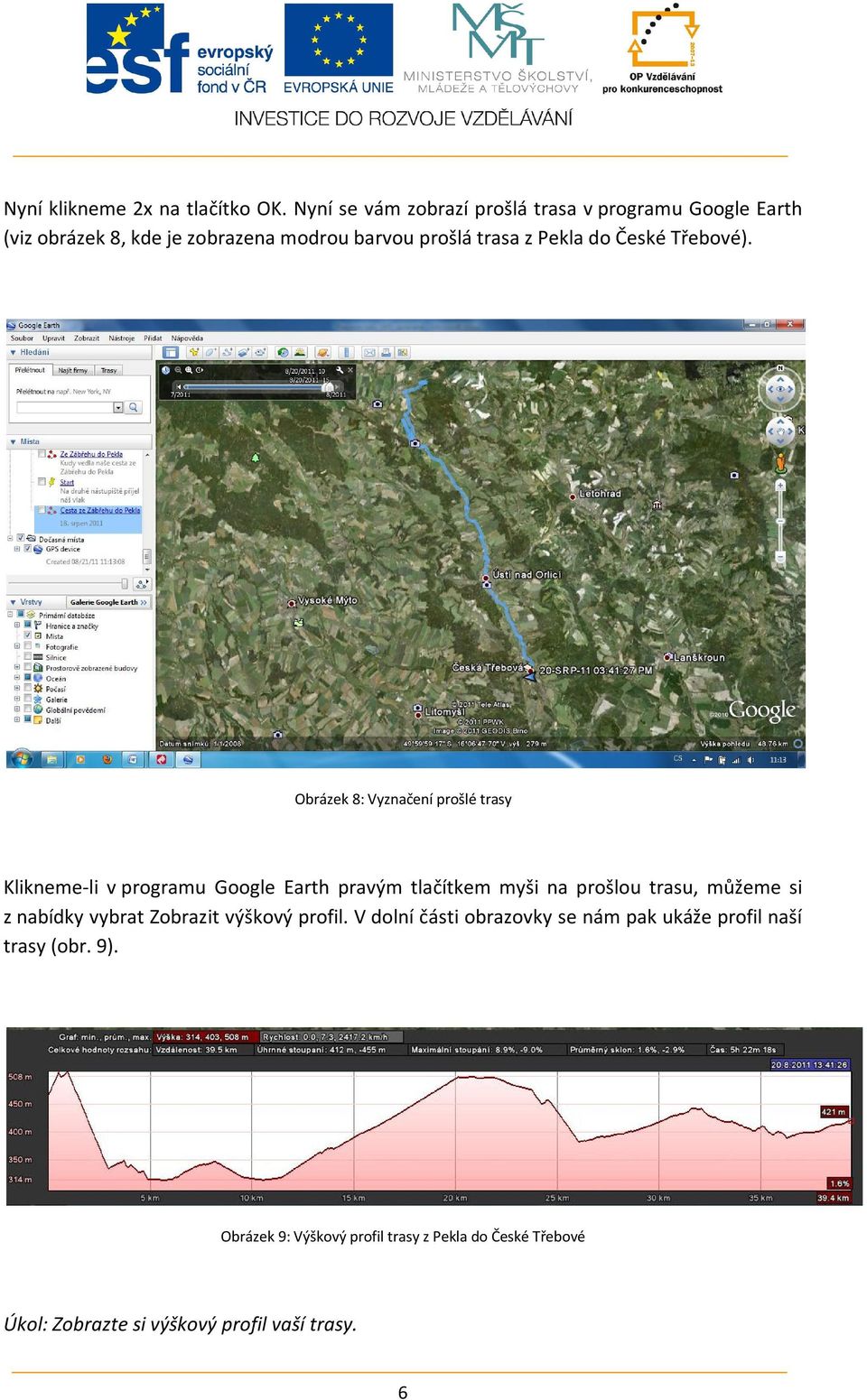
Task: Check the 'Ze Zábřehu do Pekla' checkbox
Action: point(42,454)
